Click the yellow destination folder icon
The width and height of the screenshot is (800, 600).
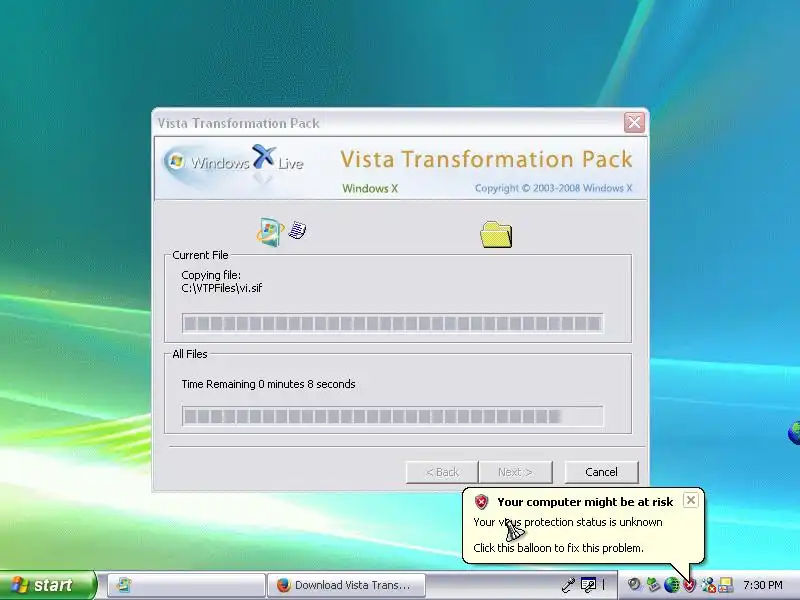click(496, 234)
